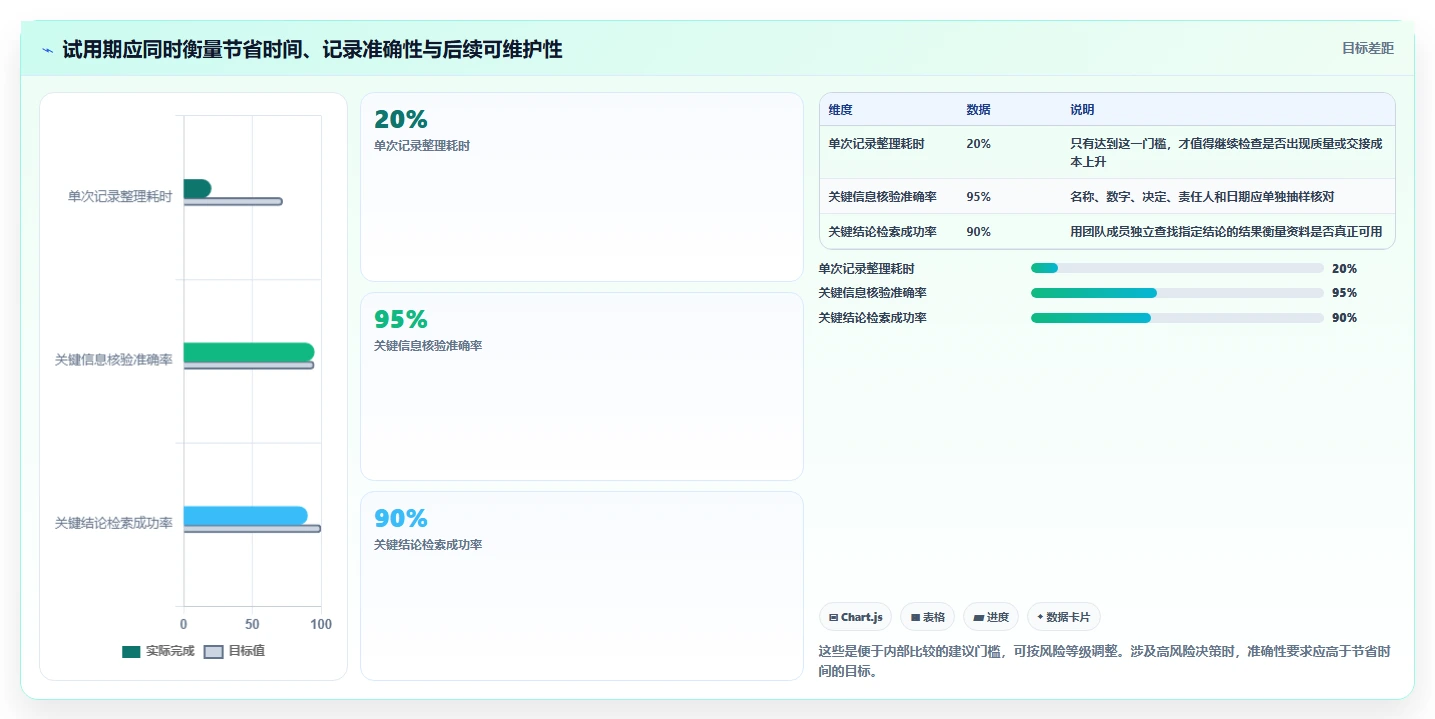Image resolution: width=1435 pixels, height=719 pixels.
Task: Click the 数据卡片 tag chip
Action: coord(1063,617)
